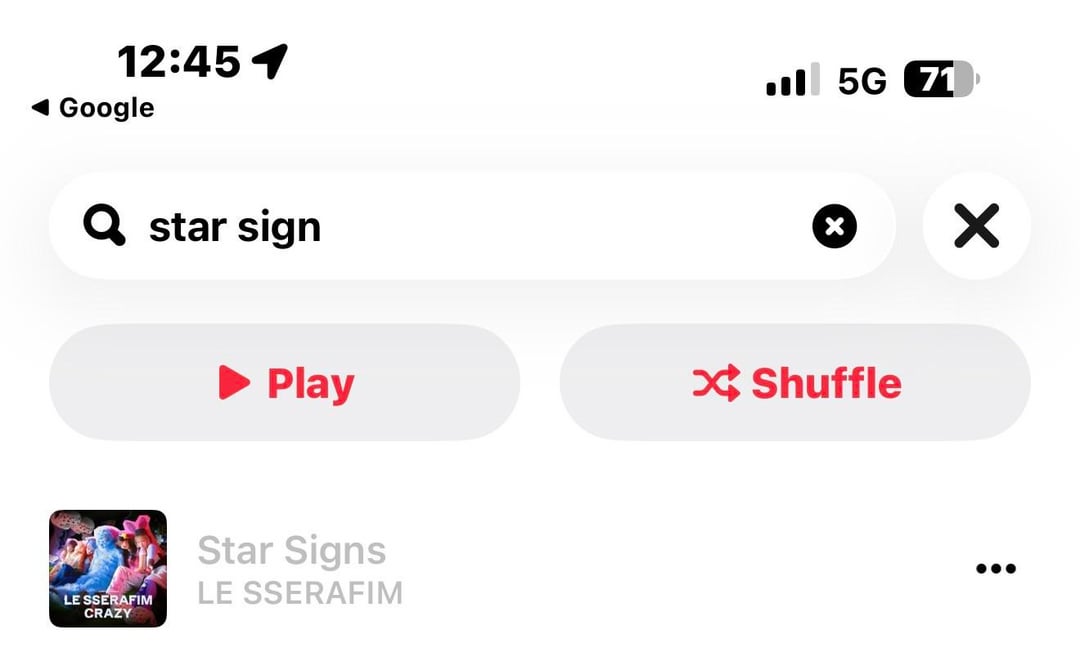Close the search with the X button
This screenshot has width=1080, height=661.
coord(976,227)
